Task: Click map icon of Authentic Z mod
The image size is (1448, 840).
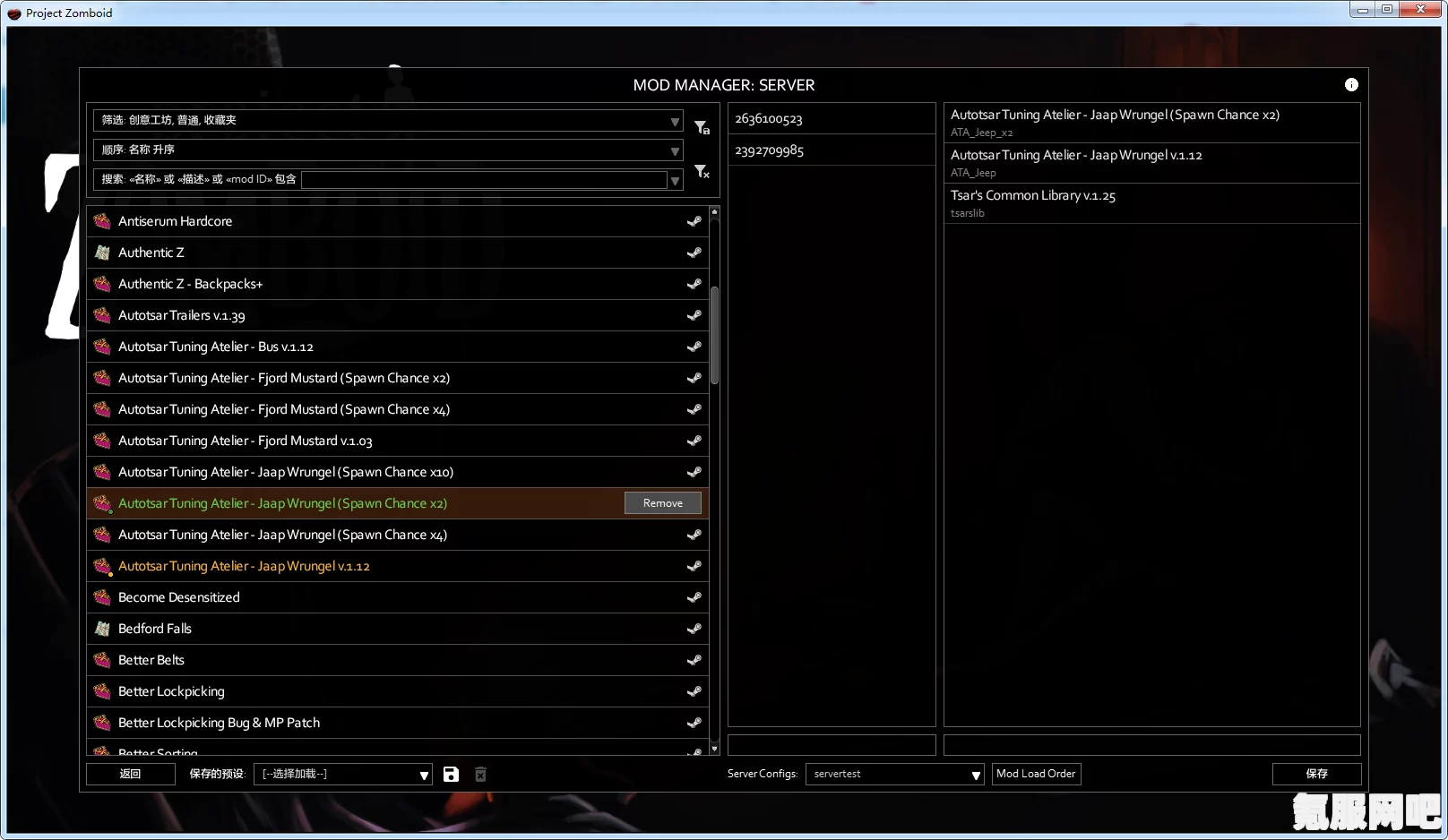Action: point(102,253)
